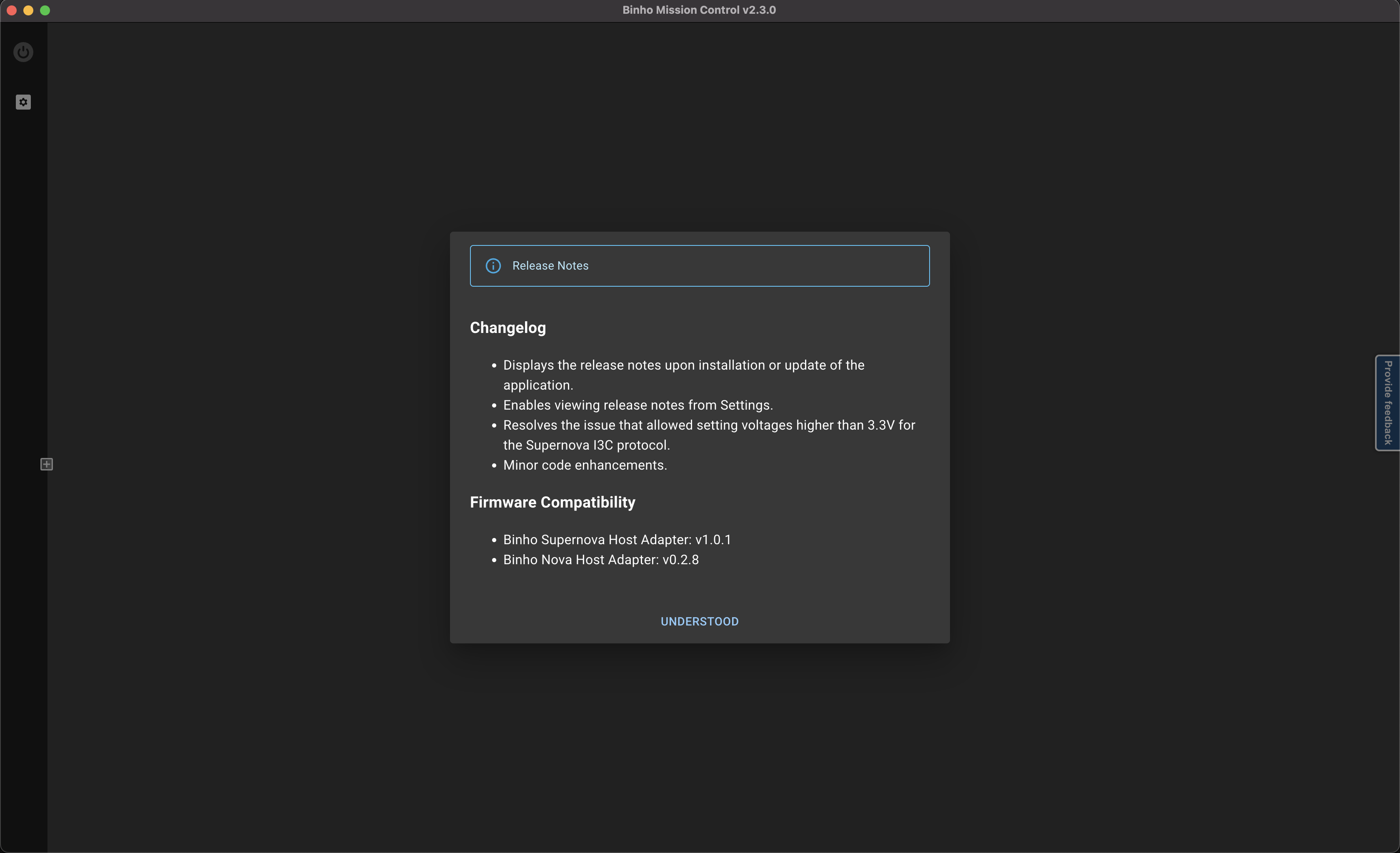
Task: Select the Changelog heading text
Action: [x=508, y=328]
